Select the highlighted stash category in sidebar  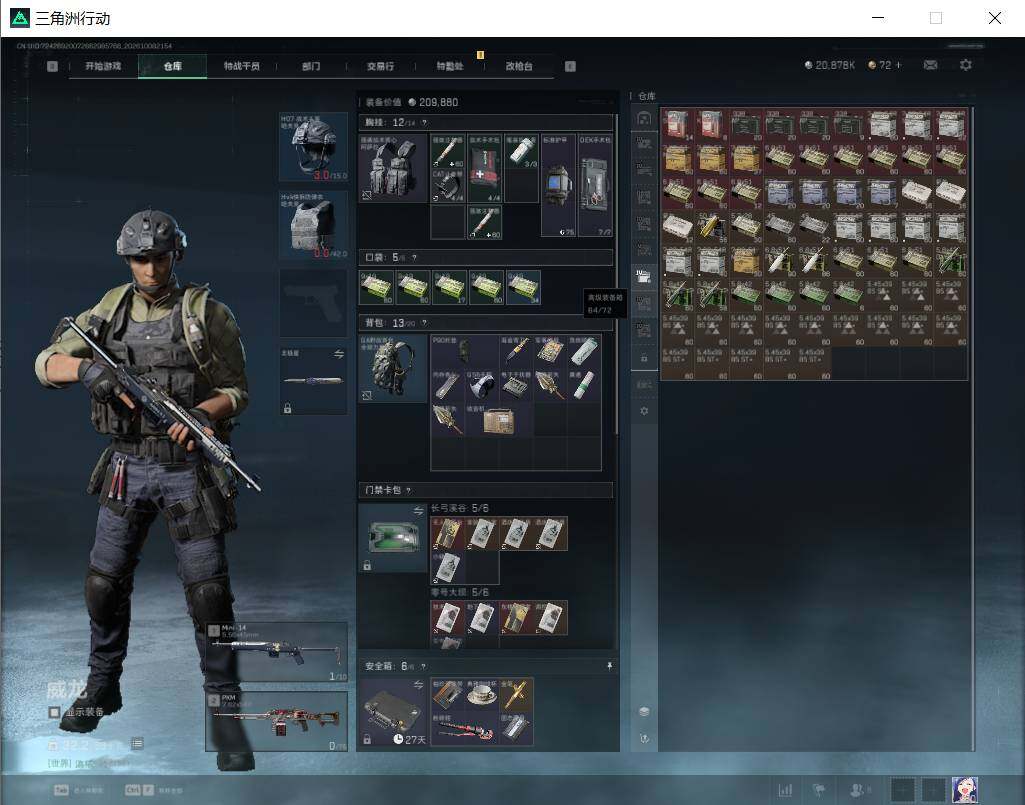click(644, 276)
